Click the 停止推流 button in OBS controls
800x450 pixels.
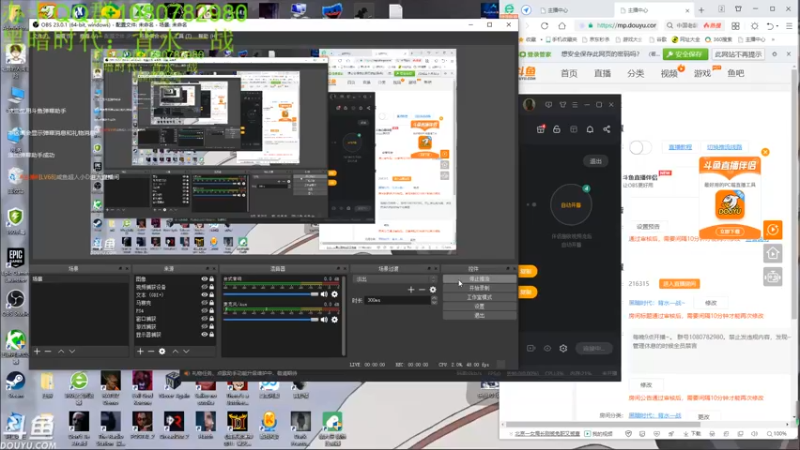pyautogui.click(x=479, y=279)
